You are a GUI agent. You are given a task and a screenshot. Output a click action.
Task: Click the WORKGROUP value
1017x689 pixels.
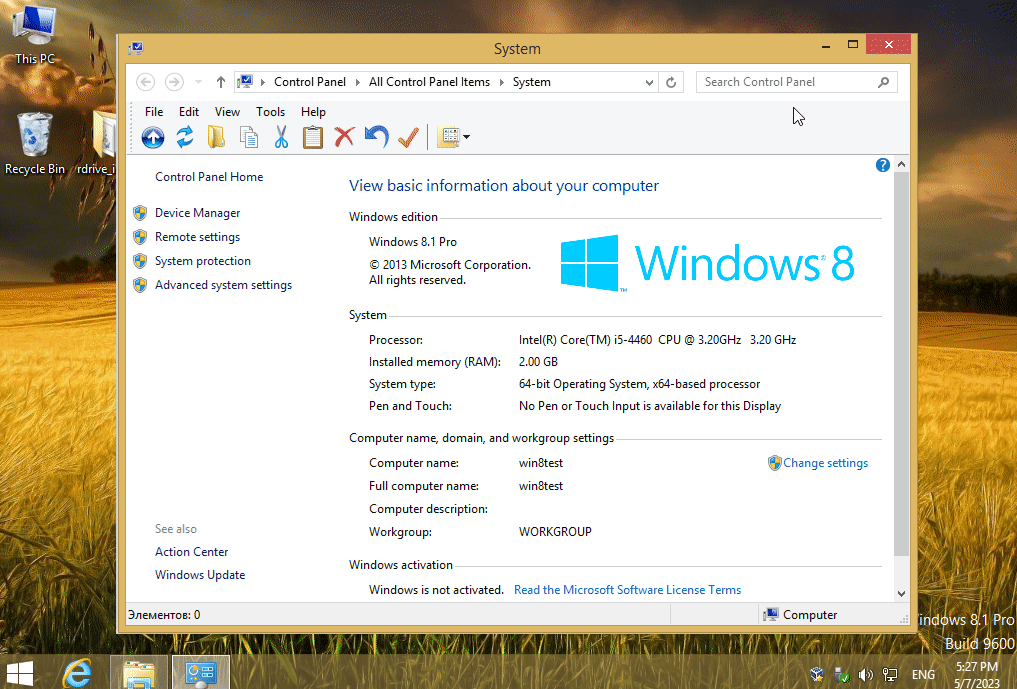[555, 532]
